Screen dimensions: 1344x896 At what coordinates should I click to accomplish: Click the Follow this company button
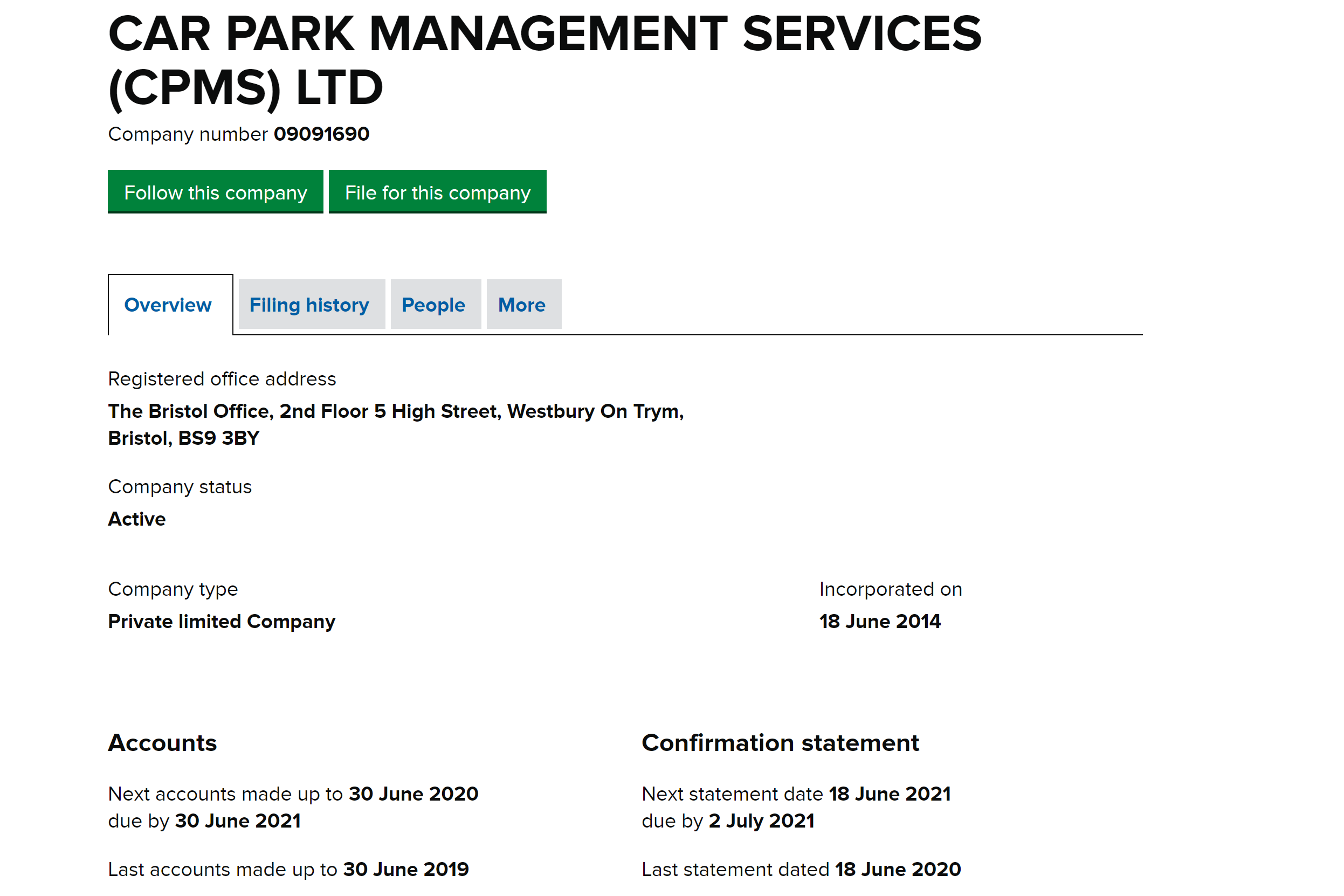click(x=216, y=192)
